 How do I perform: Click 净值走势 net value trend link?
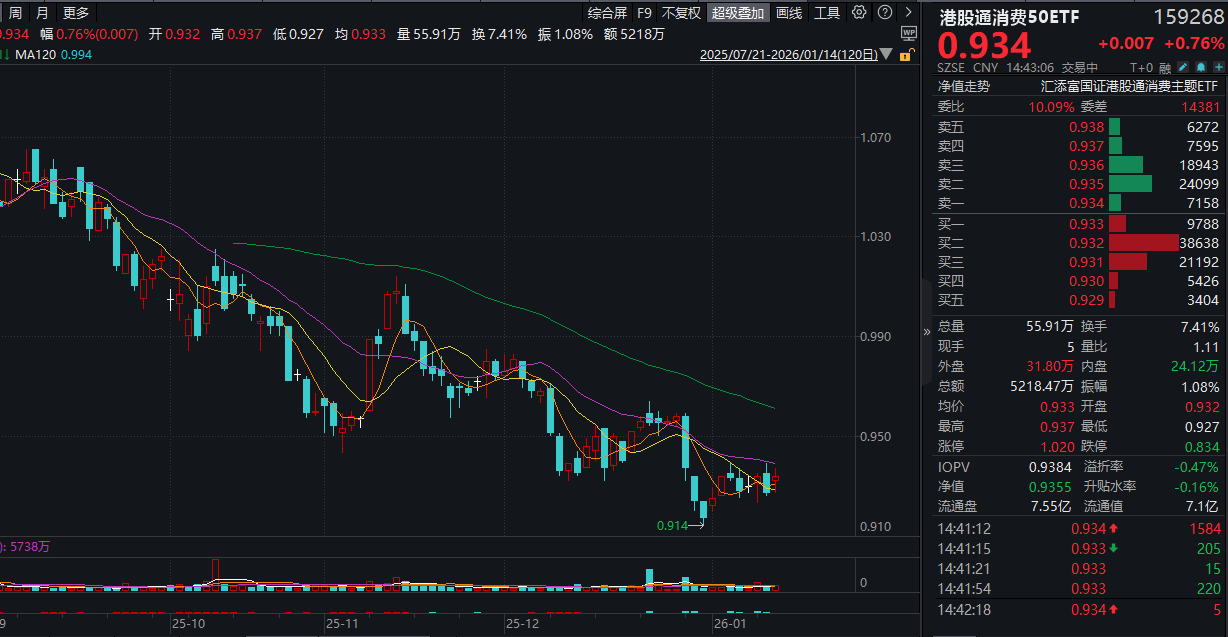[x=963, y=86]
